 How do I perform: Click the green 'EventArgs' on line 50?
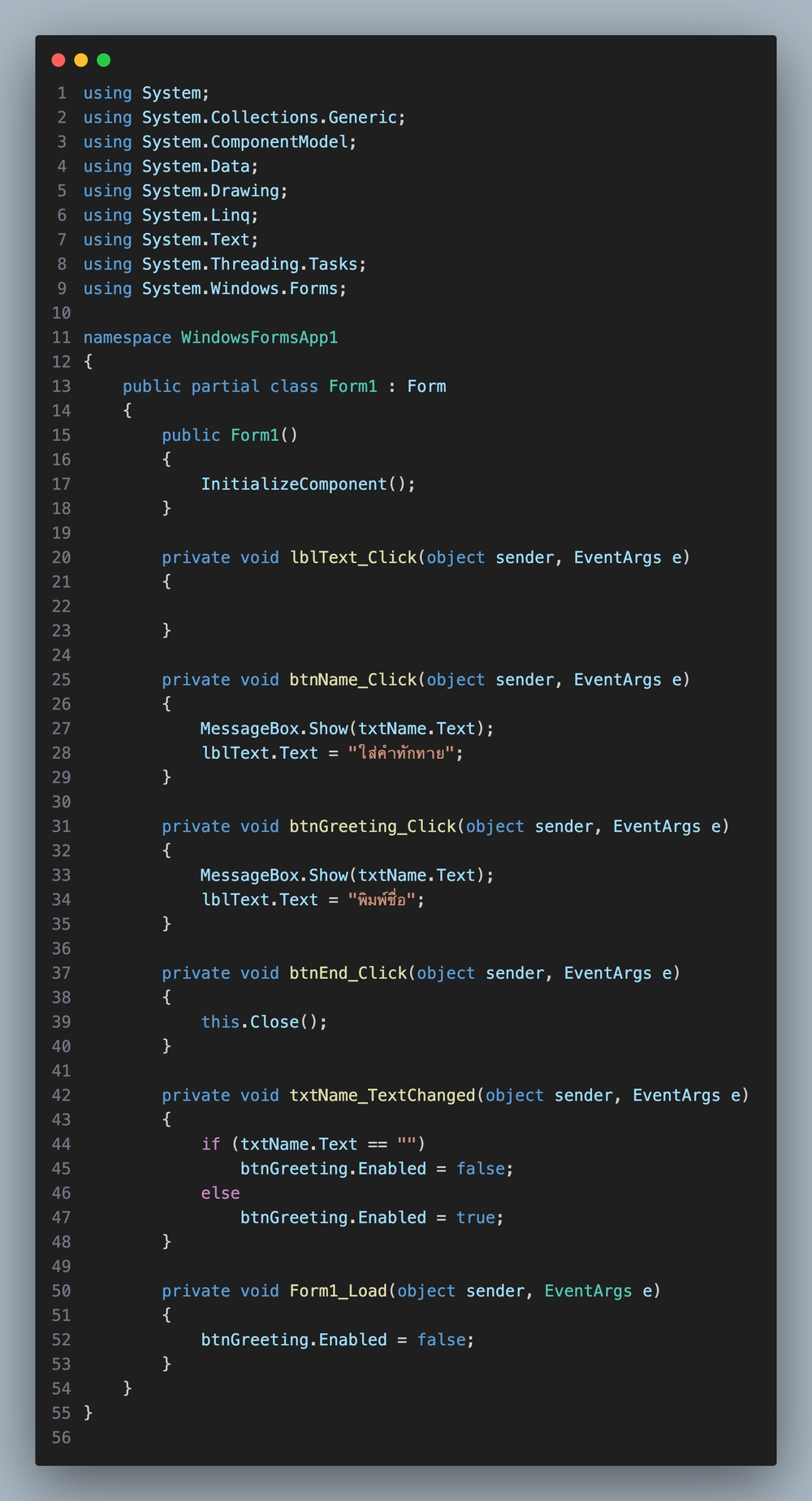(588, 1291)
